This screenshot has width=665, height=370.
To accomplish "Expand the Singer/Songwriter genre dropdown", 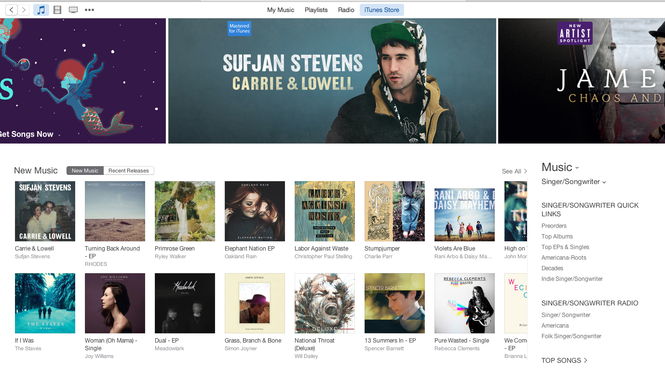I will (573, 182).
